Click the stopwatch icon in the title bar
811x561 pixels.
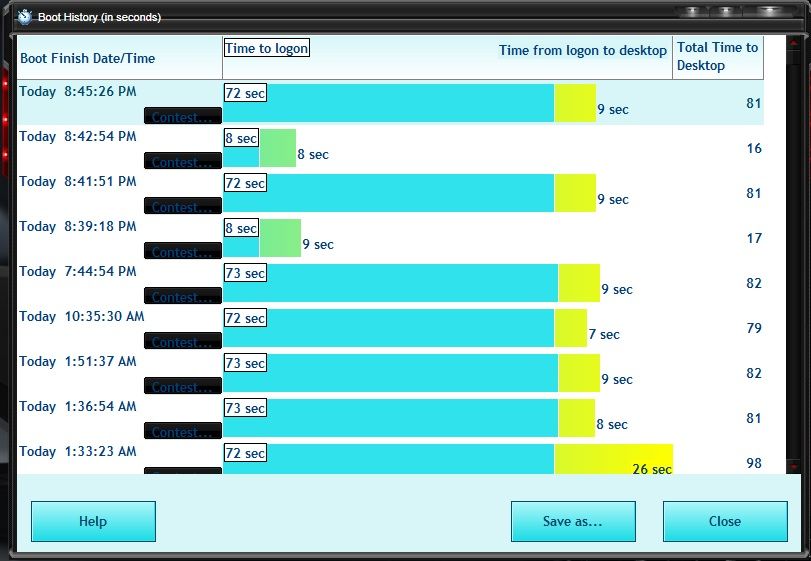click(x=24, y=17)
